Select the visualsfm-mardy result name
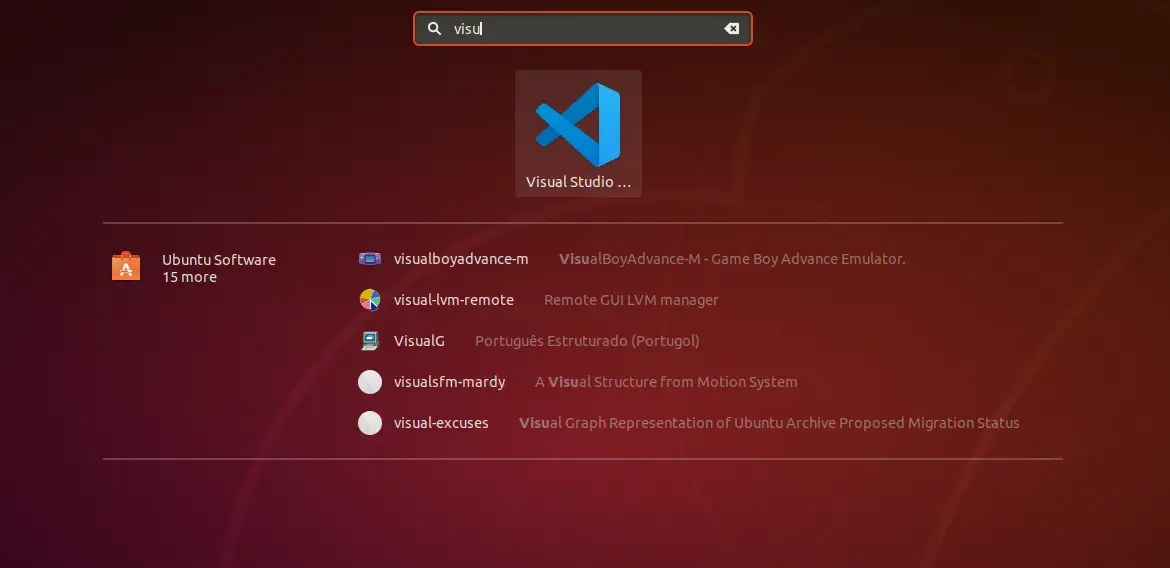 [x=449, y=382]
